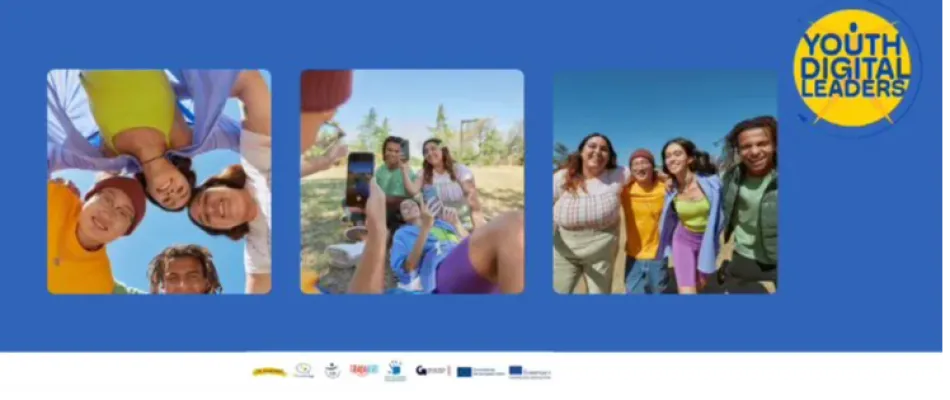The width and height of the screenshot is (950, 400).
Task: Click the purple shorts in the right photo
Action: tap(690, 255)
